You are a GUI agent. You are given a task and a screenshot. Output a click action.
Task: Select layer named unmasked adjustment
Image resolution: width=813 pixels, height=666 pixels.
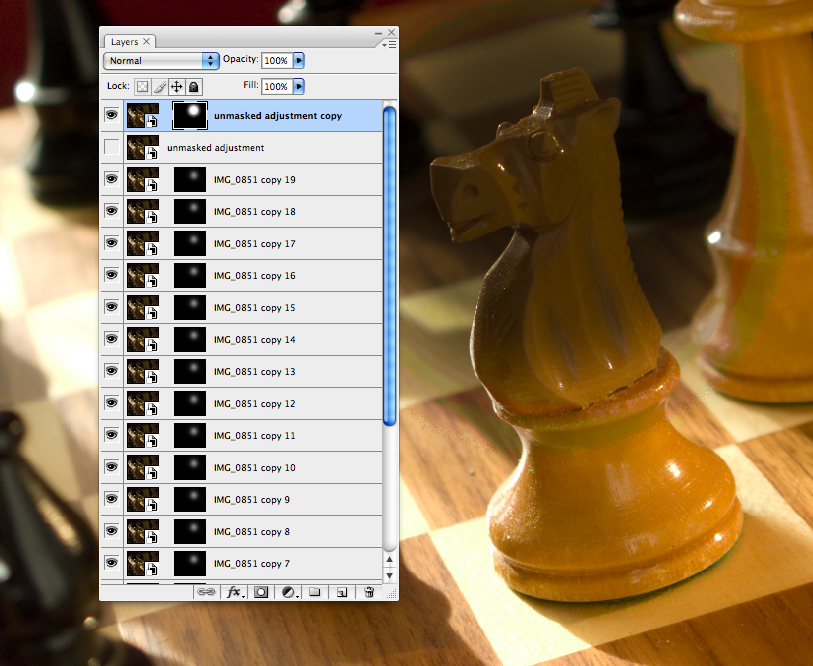pos(215,148)
